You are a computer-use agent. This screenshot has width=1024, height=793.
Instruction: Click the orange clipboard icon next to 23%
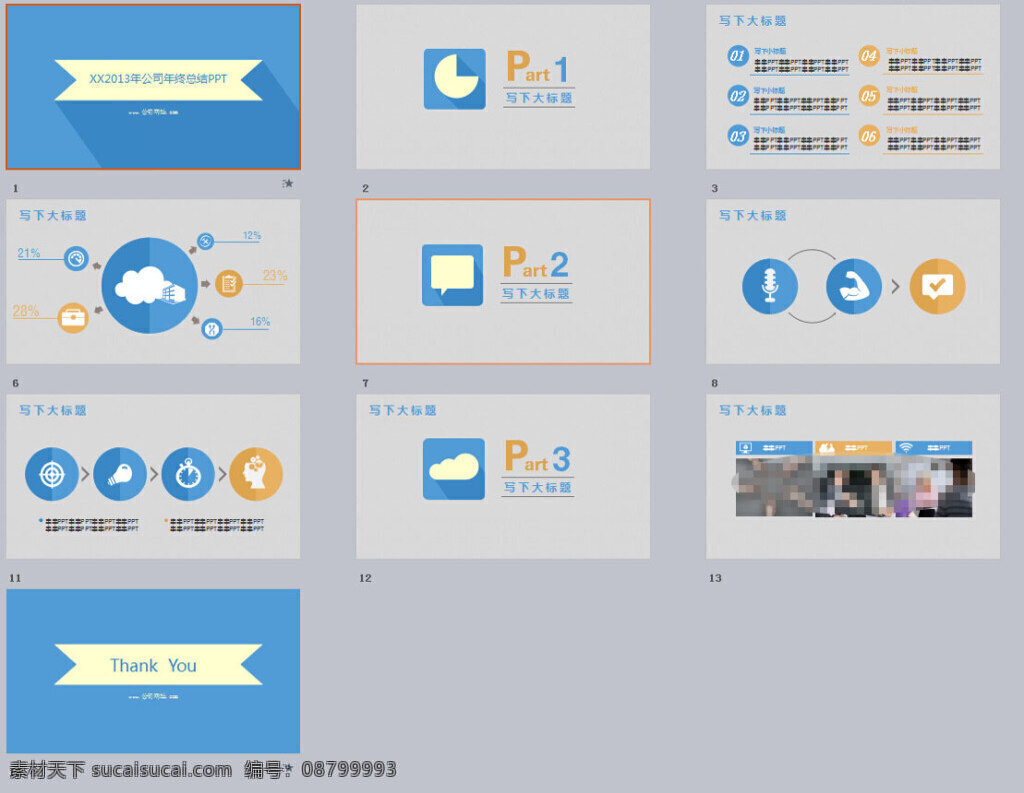[x=229, y=283]
